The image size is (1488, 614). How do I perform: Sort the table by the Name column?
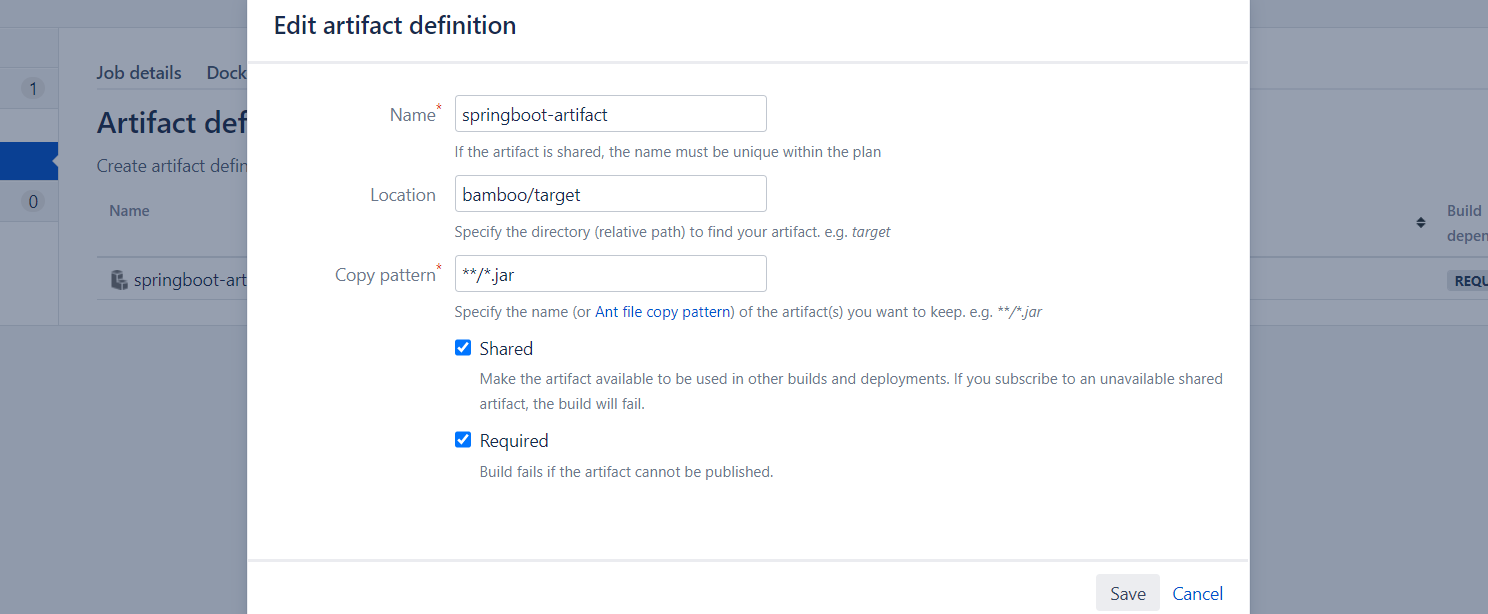pyautogui.click(x=129, y=210)
